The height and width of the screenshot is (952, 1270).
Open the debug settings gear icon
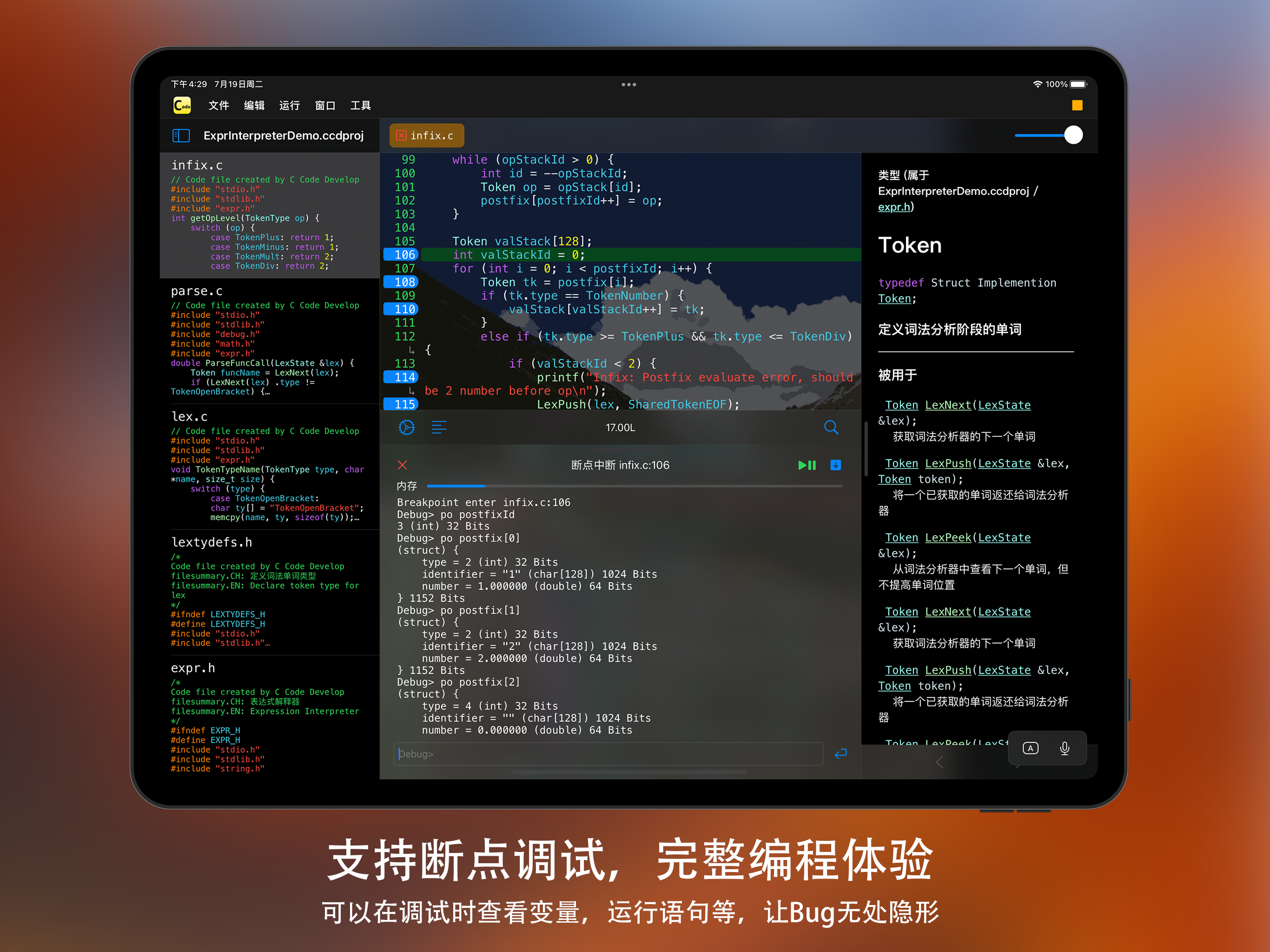(406, 427)
